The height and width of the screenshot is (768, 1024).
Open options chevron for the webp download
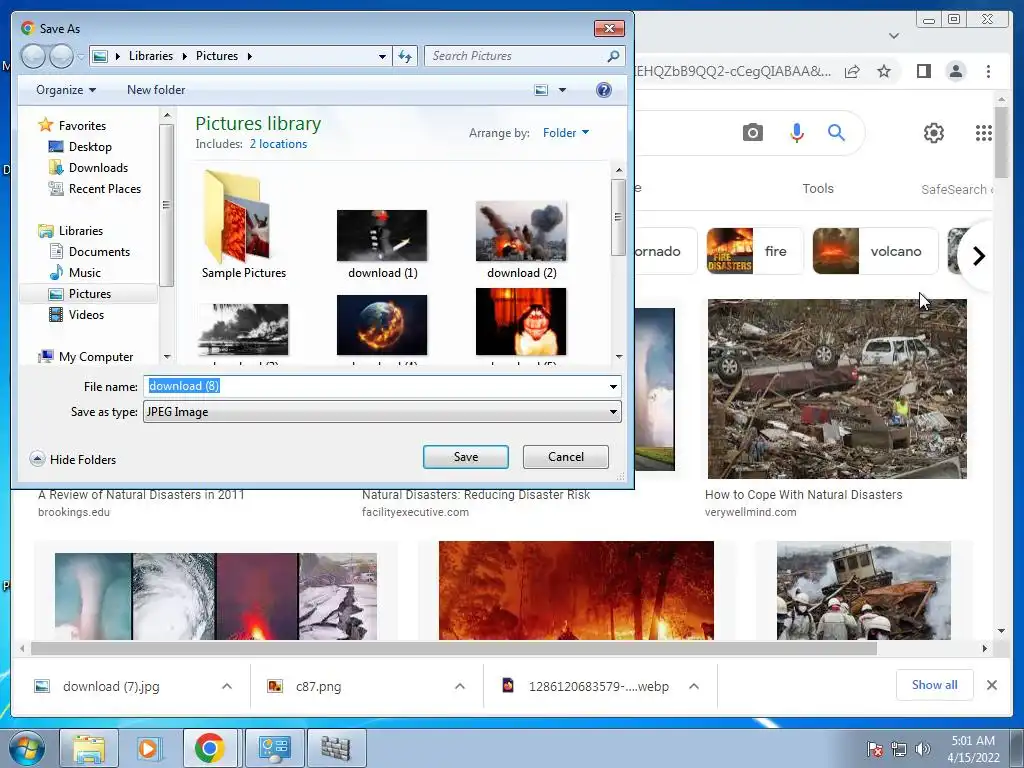pos(694,686)
